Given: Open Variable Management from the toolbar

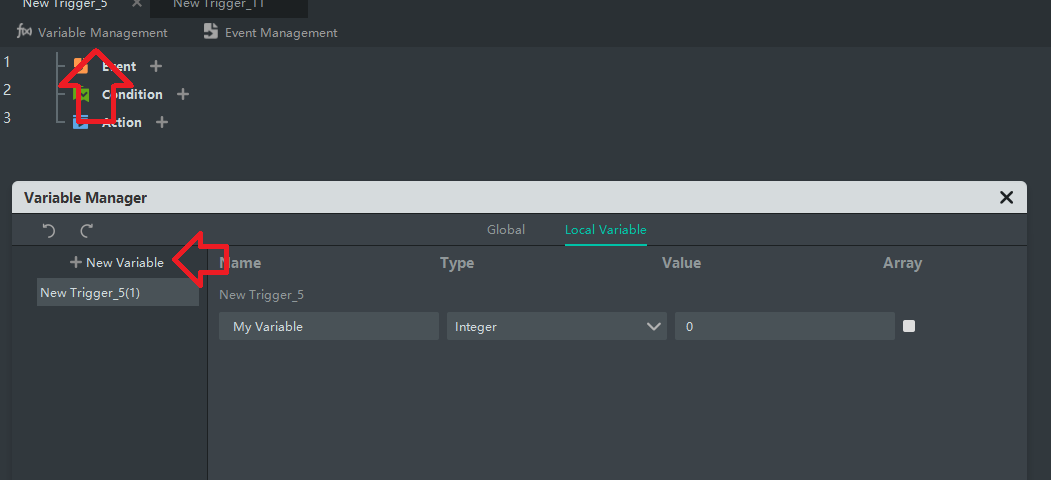Looking at the screenshot, I should click(92, 32).
